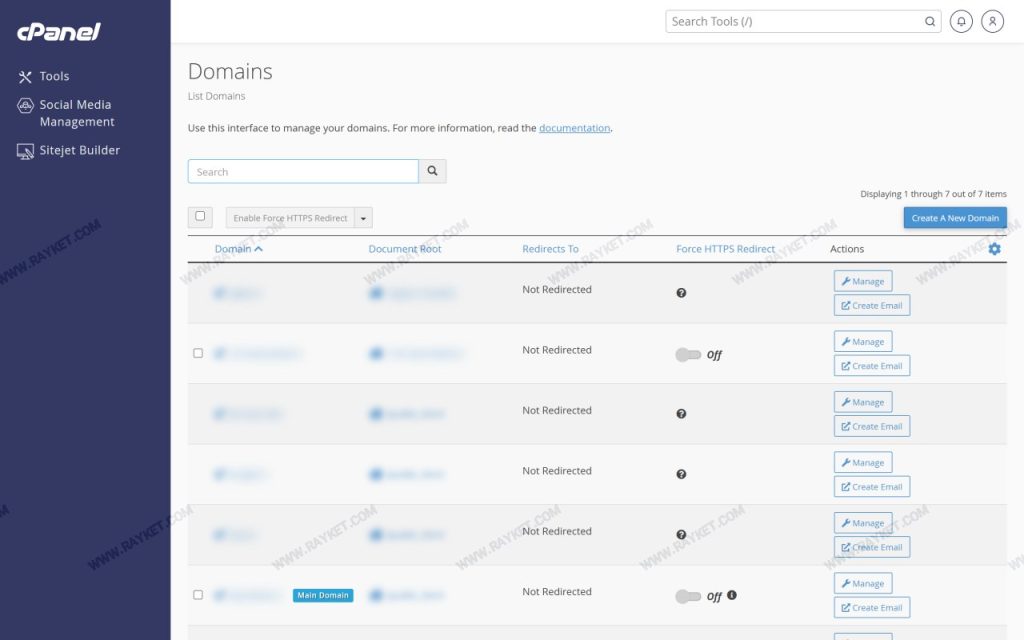Click the help icon in the third domain row
This screenshot has width=1024, height=640.
click(681, 413)
